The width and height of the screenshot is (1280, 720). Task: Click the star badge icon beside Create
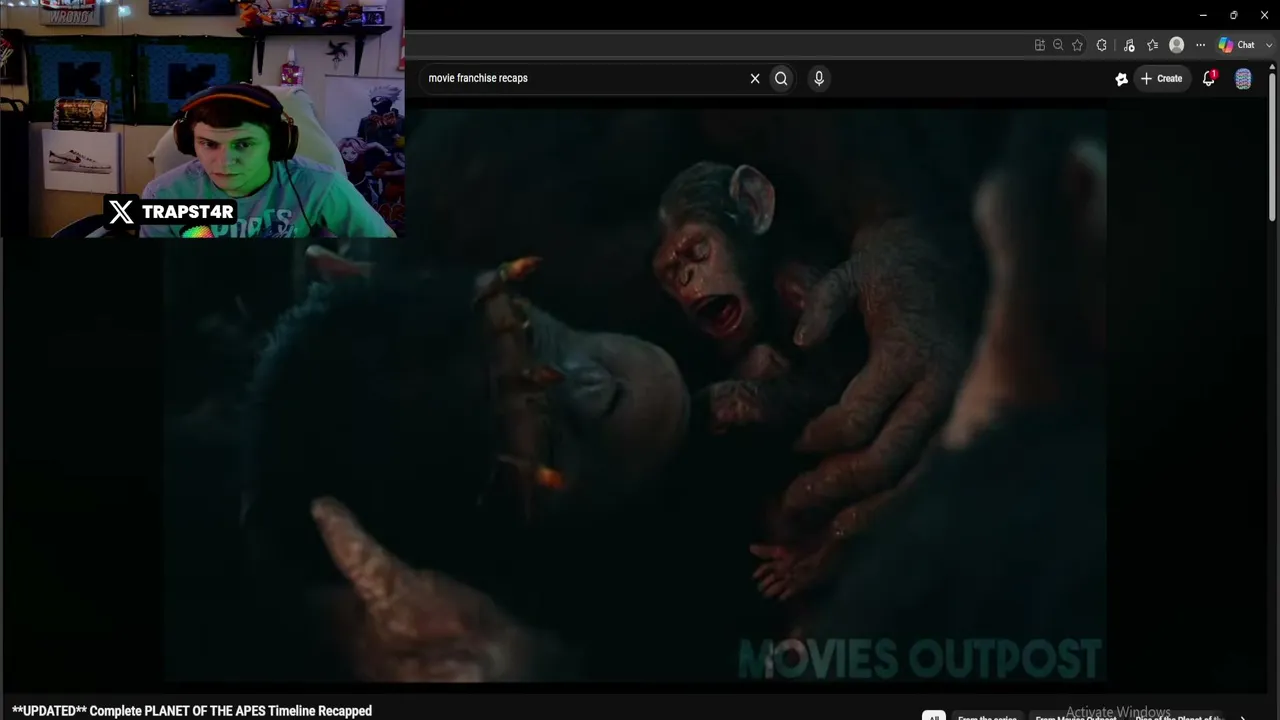tap(1121, 79)
